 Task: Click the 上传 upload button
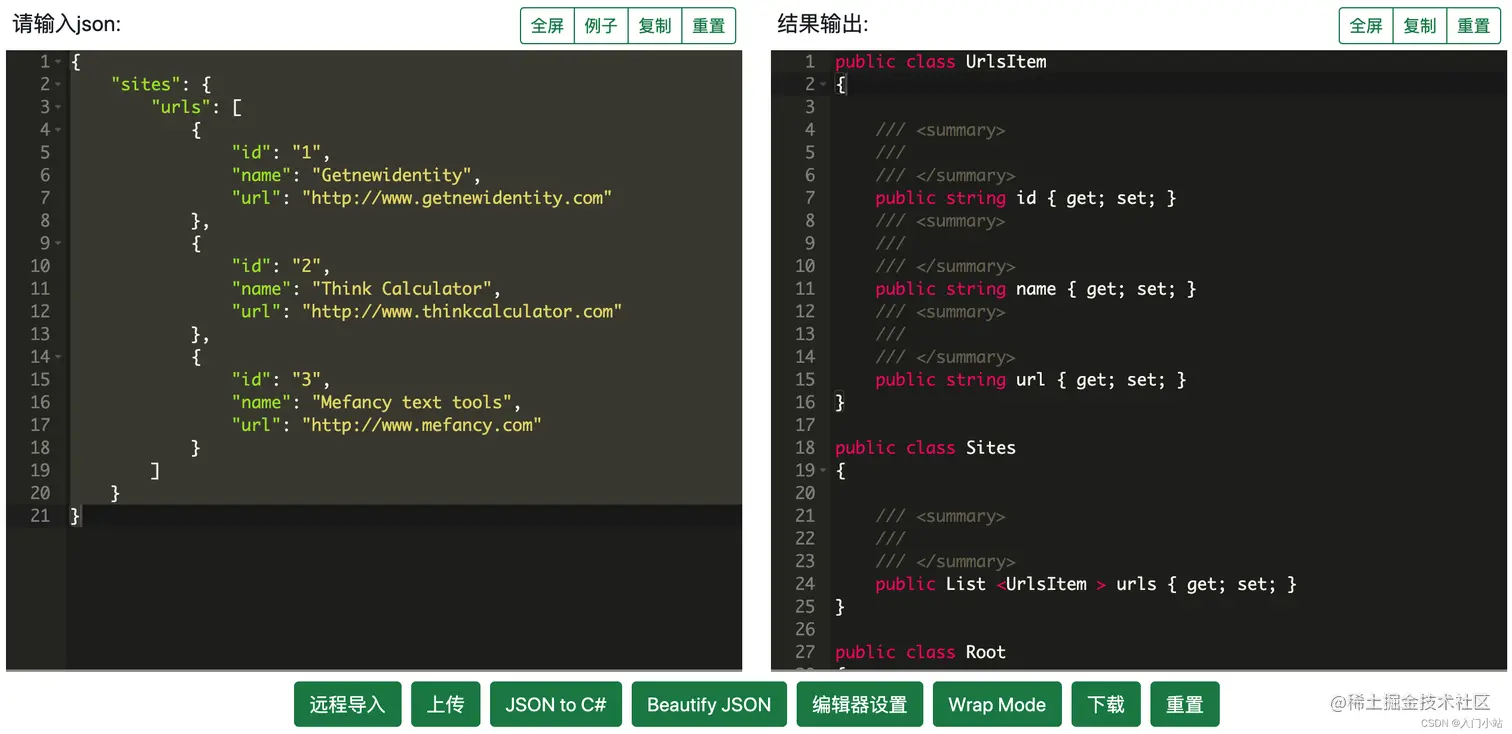(x=445, y=704)
